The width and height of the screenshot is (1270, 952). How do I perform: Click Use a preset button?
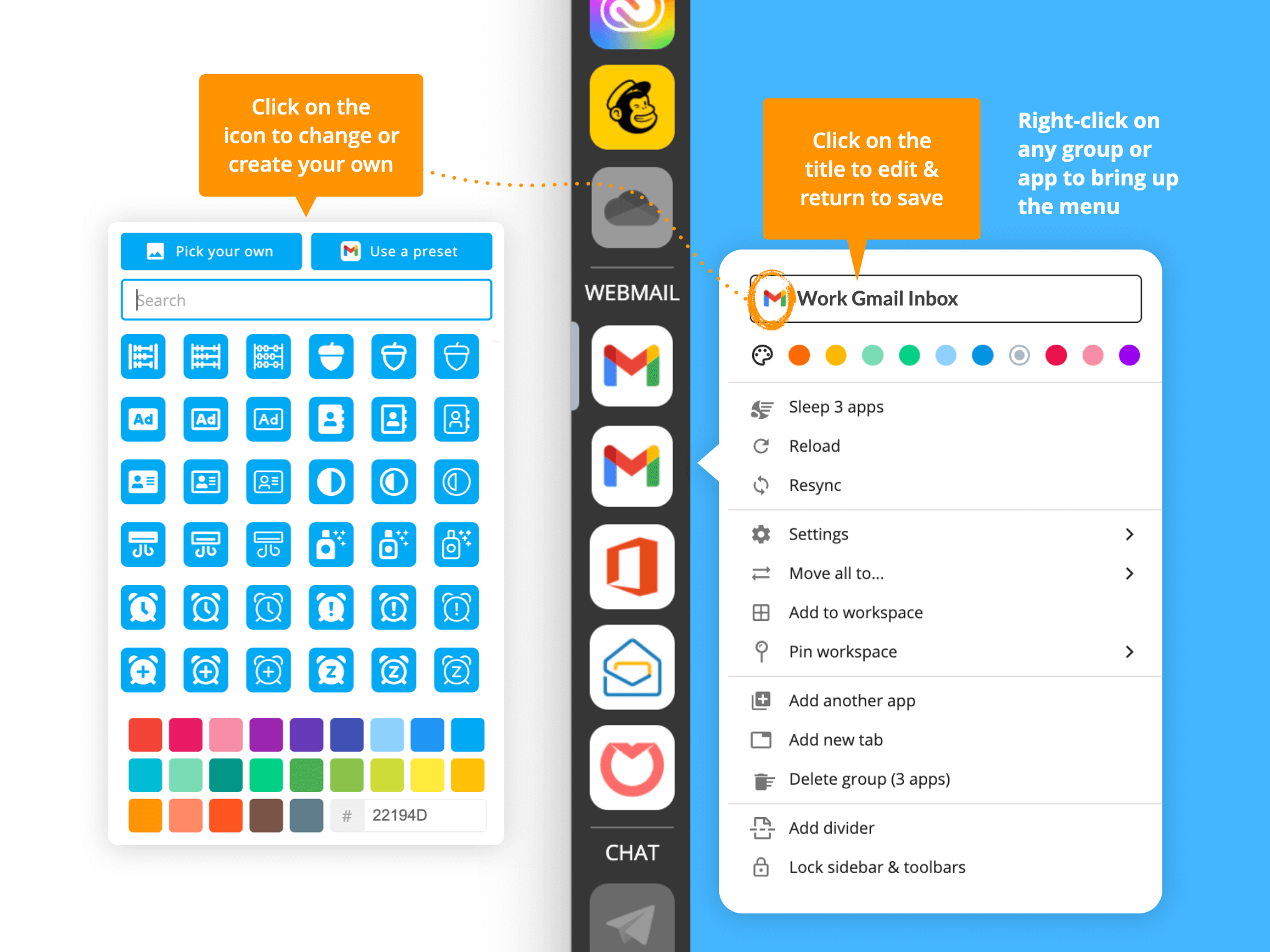tap(400, 251)
